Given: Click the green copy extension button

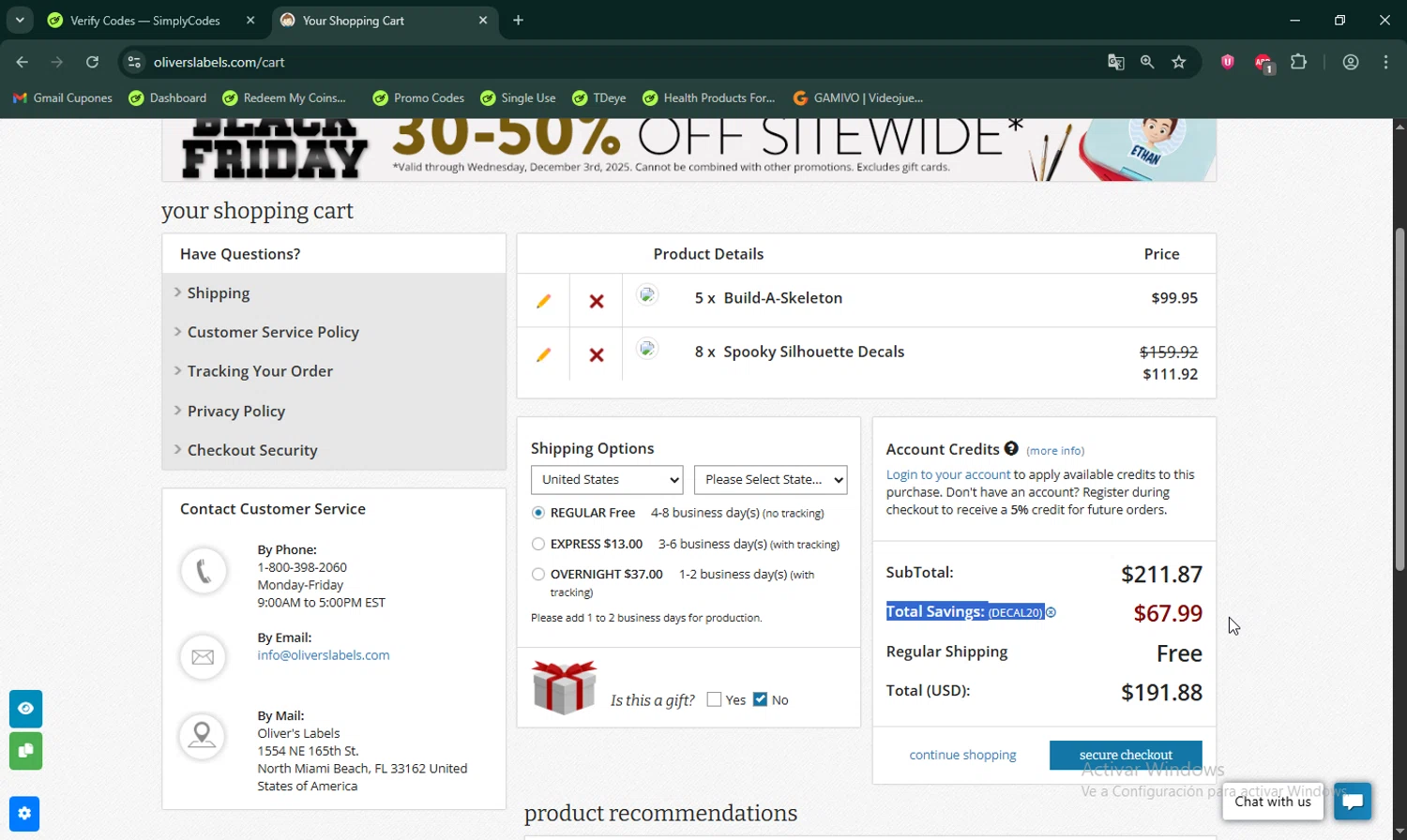Looking at the screenshot, I should (x=25, y=751).
